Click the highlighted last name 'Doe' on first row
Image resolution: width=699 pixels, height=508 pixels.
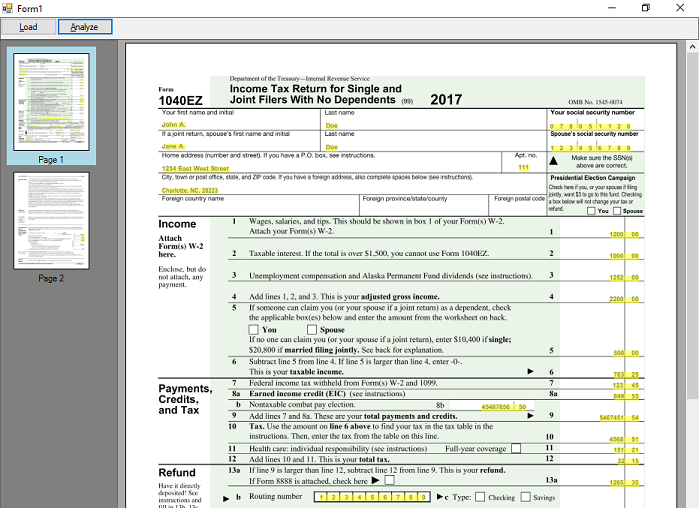coord(332,126)
